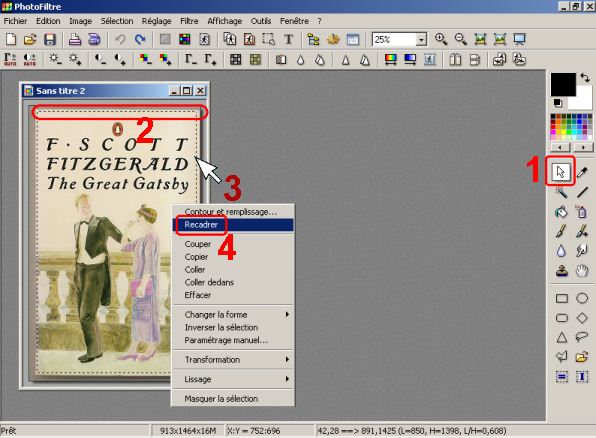This screenshot has height=438, width=596.
Task: Choose the Triangle selection shape
Action: [x=562, y=337]
